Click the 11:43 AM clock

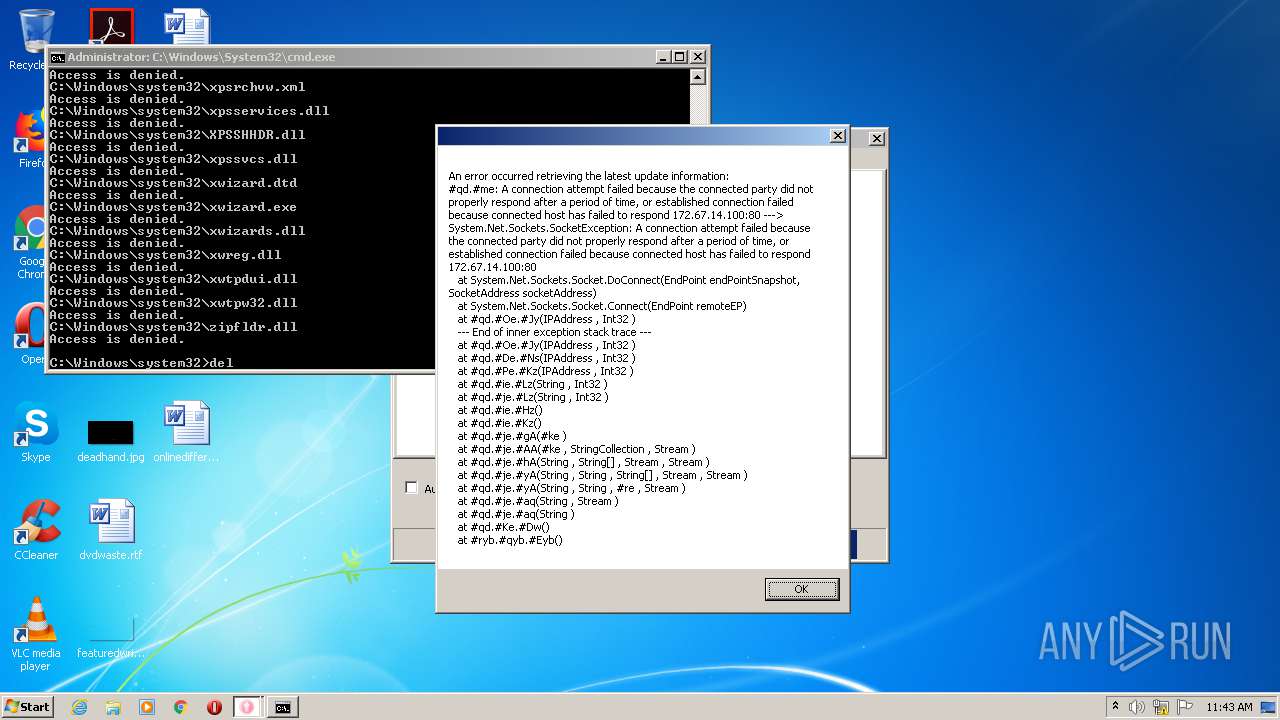pyautogui.click(x=1229, y=707)
